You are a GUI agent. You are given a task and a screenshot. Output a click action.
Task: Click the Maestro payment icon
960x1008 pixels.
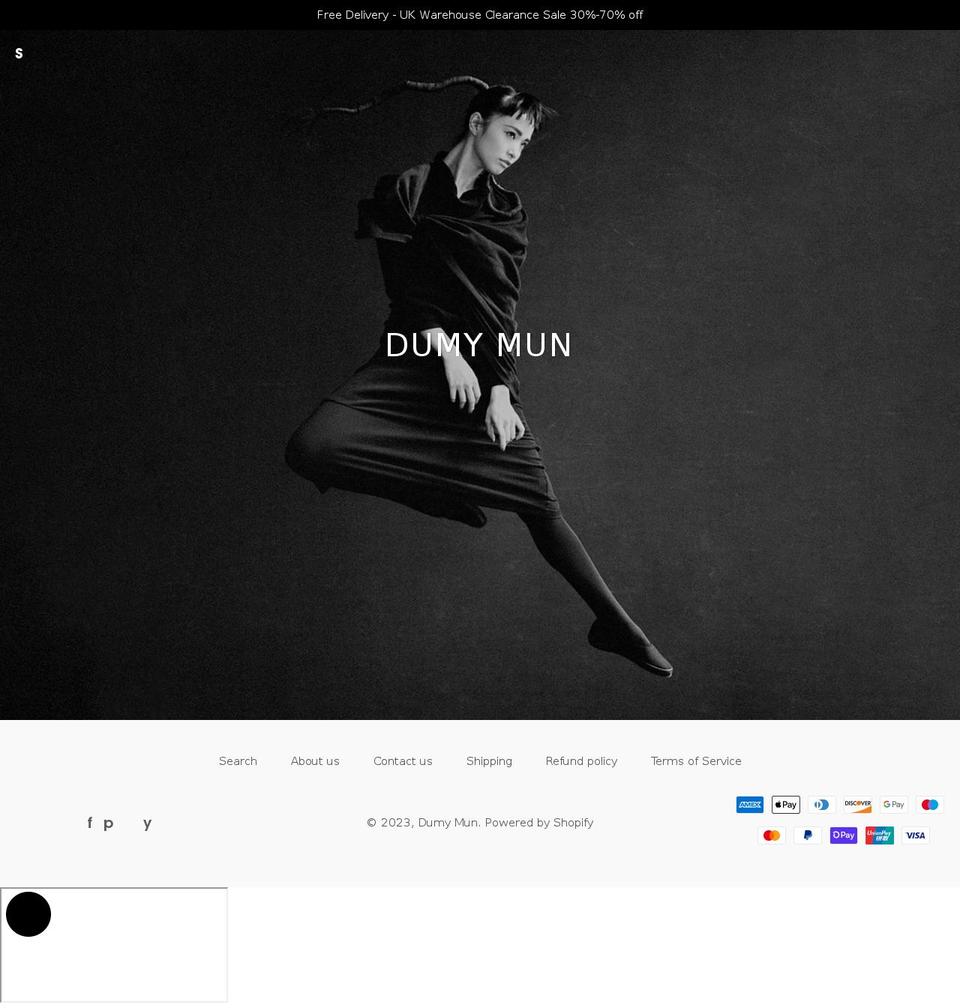coord(929,805)
